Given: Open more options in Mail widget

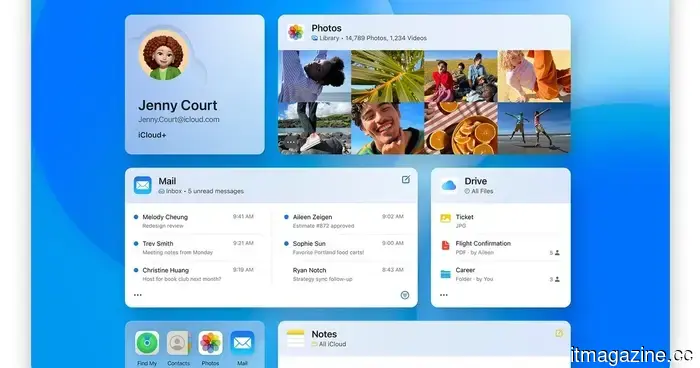Looking at the screenshot, I should coord(138,295).
